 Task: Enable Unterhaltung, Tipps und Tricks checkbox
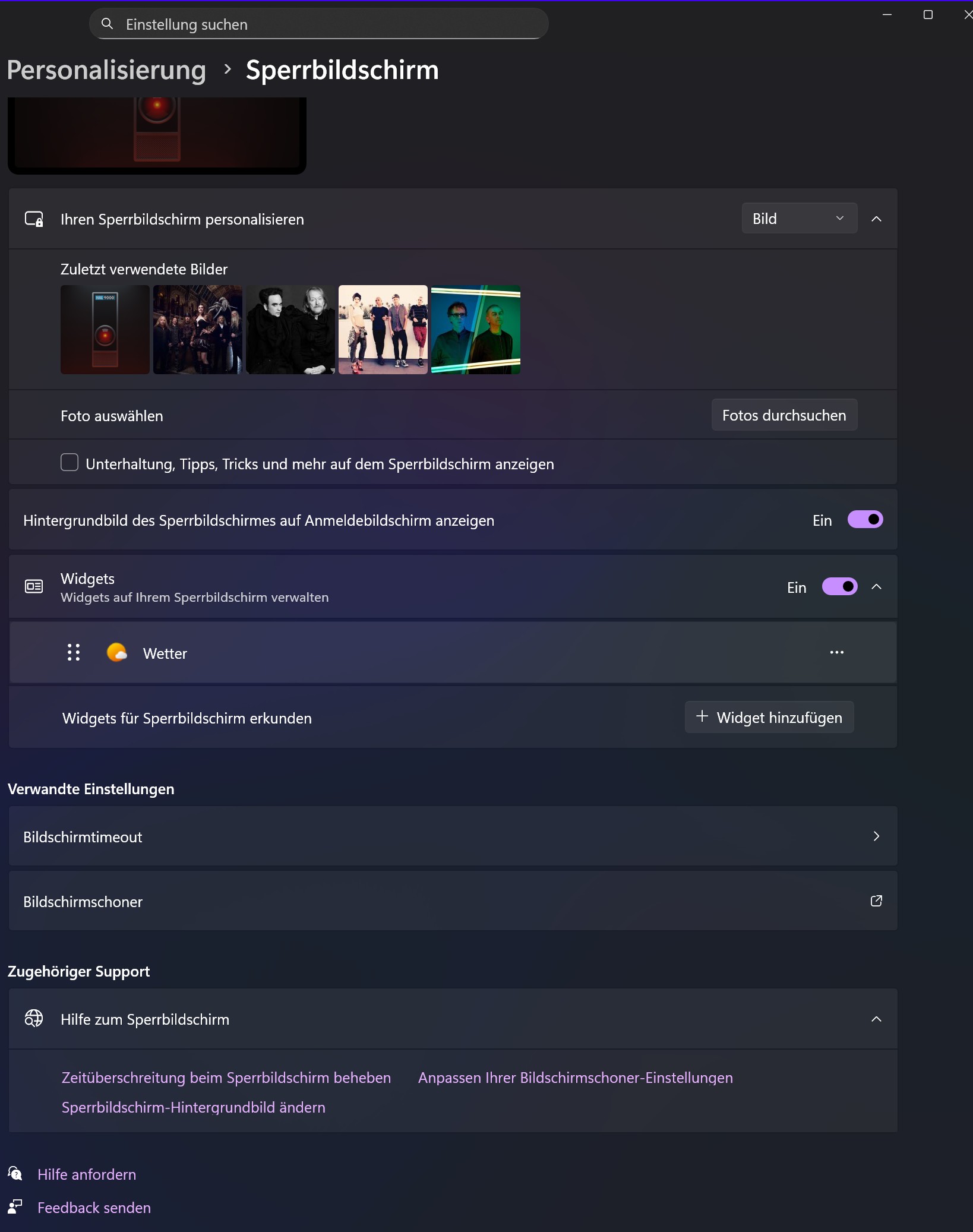(69, 462)
